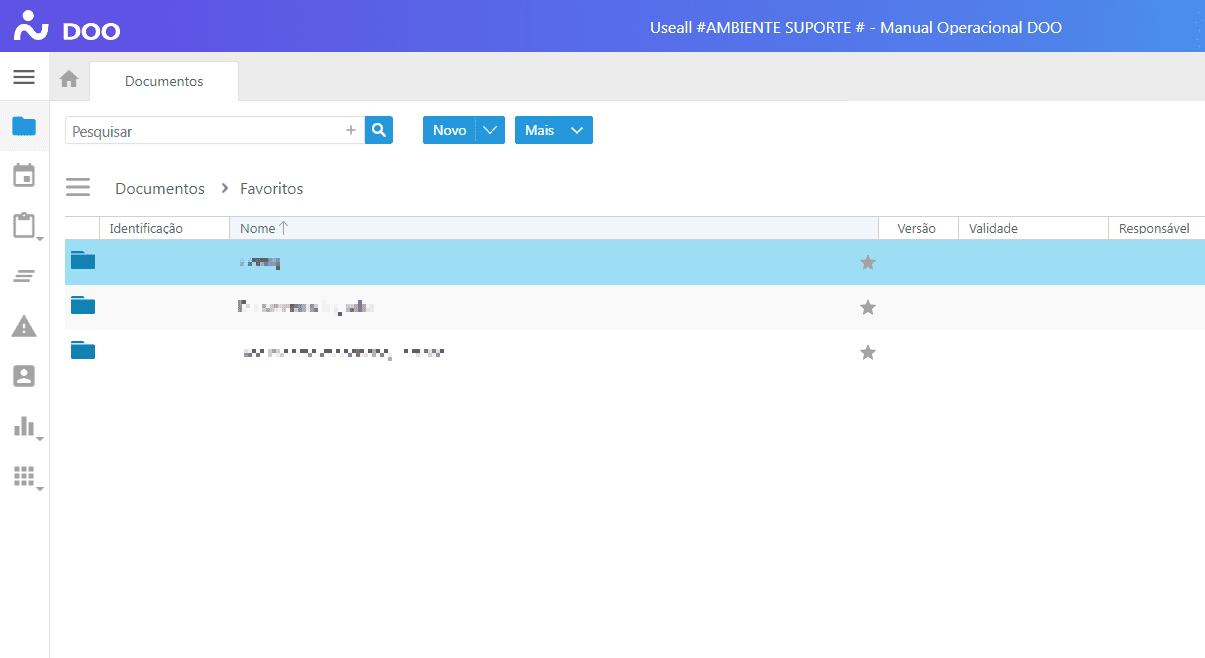Toggle the star on the third folder
The image size is (1205, 658).
pyautogui.click(x=868, y=352)
